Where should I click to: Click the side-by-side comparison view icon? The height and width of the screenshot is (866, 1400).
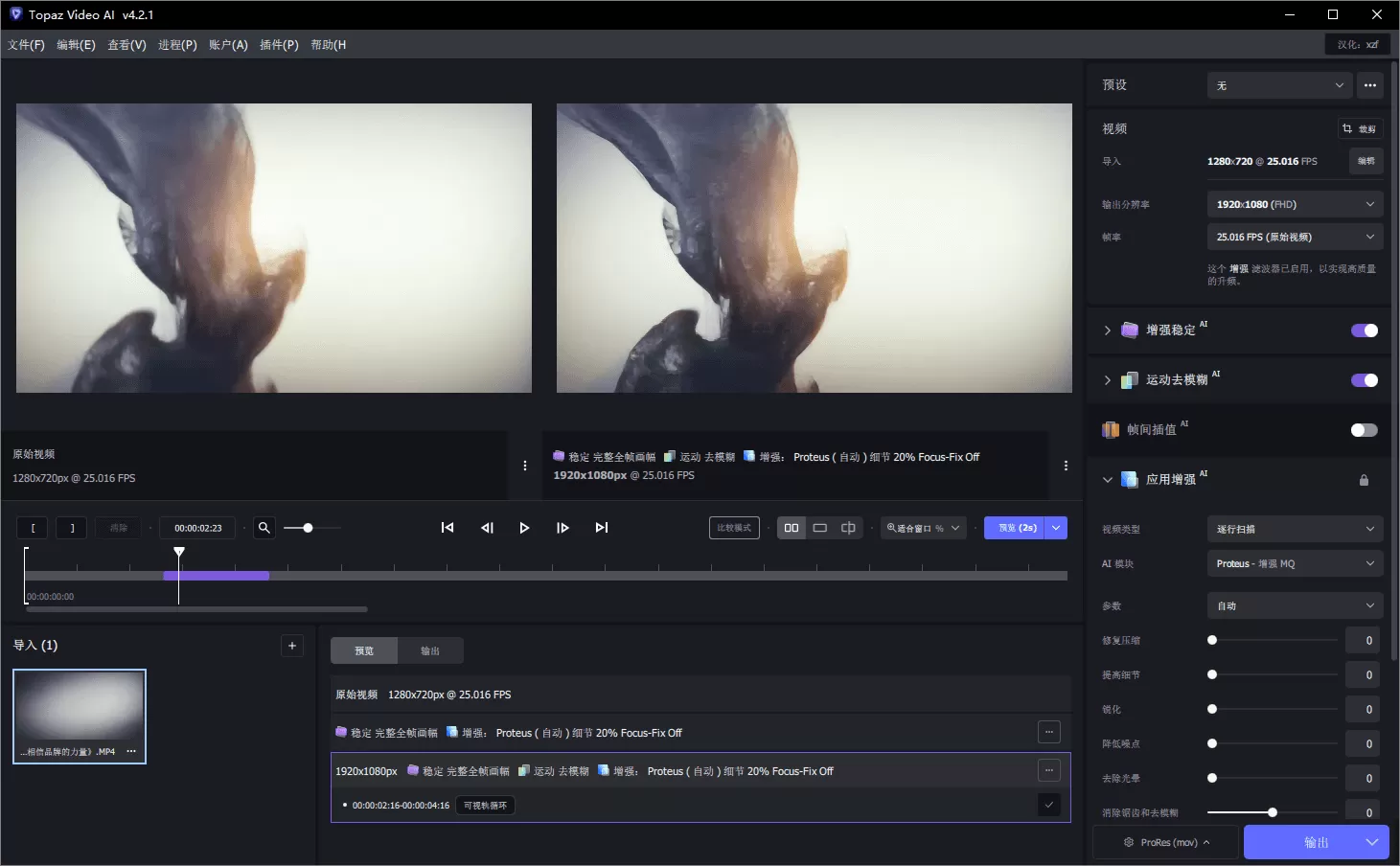(x=791, y=527)
